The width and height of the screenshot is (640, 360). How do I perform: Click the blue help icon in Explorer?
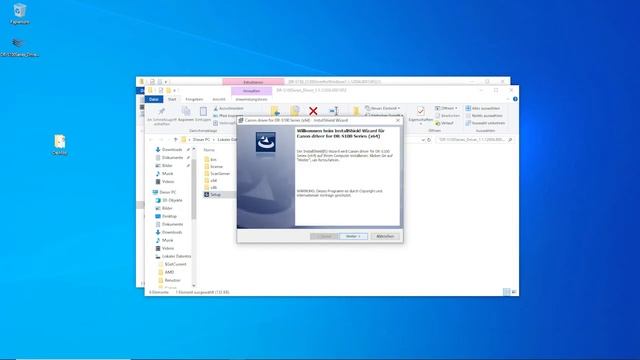coord(515,99)
